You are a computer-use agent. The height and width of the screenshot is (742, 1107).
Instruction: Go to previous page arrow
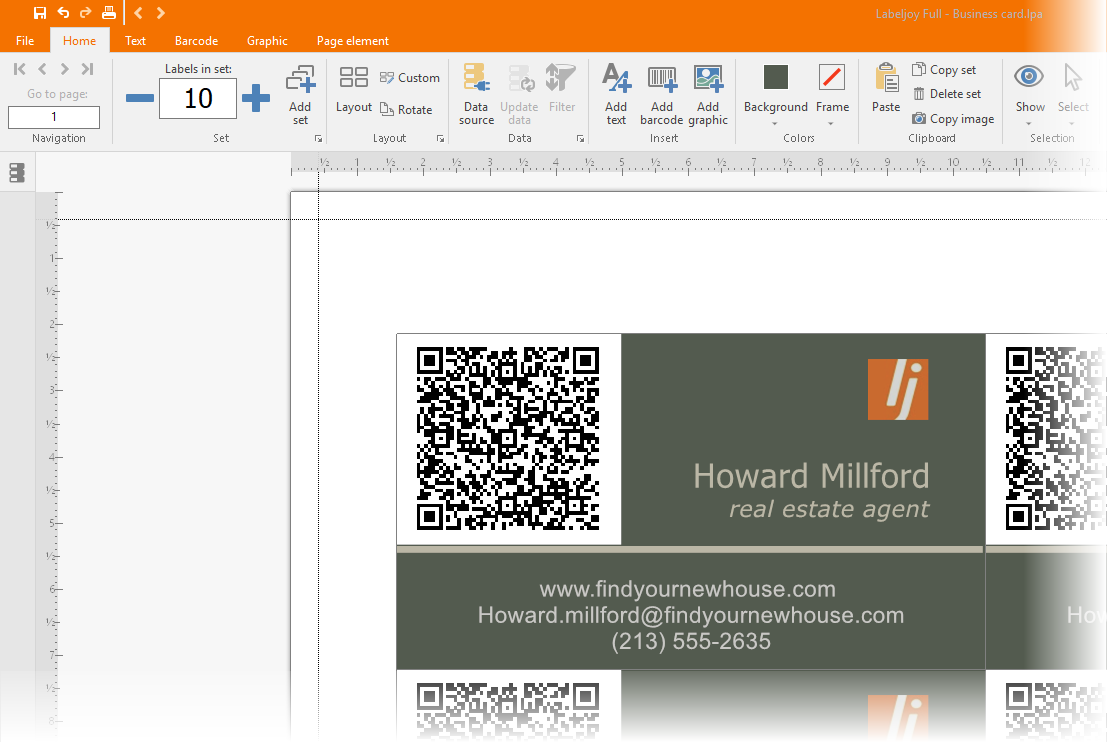(42, 68)
